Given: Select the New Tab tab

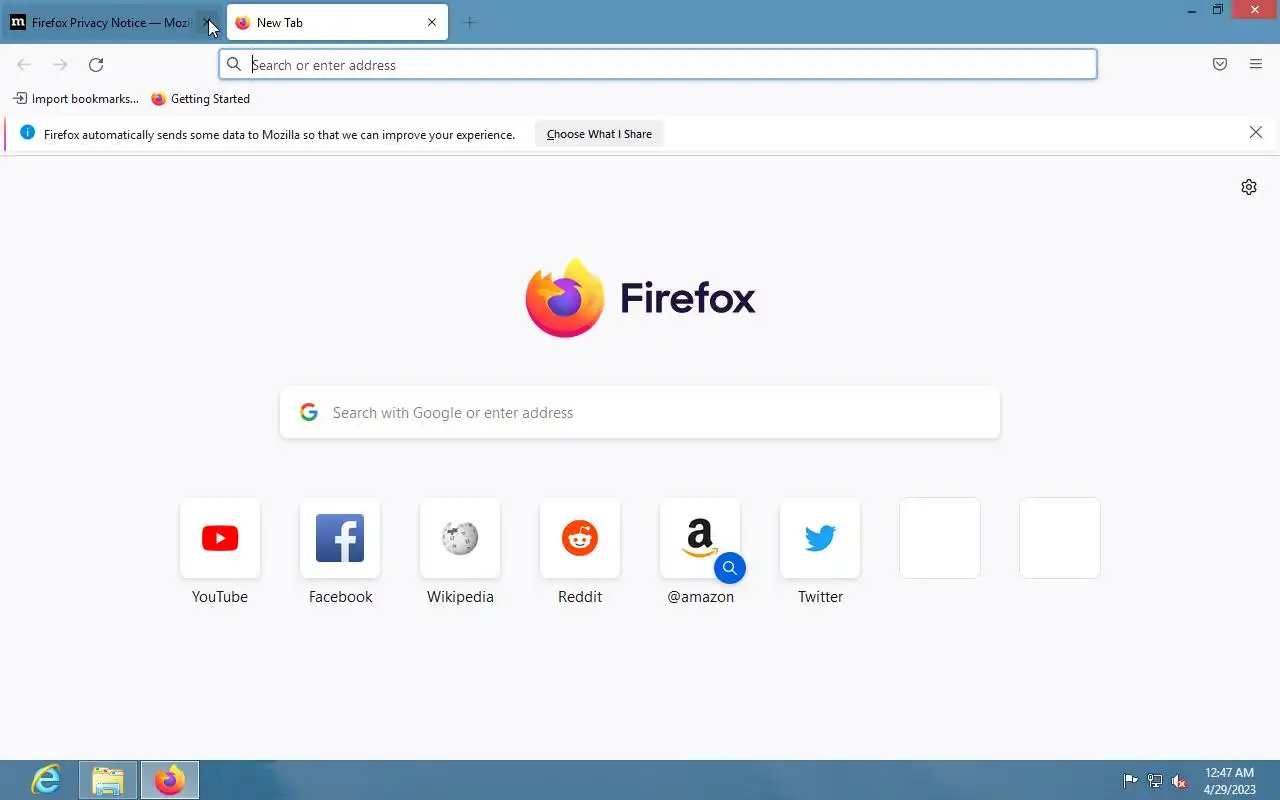Looking at the screenshot, I should pyautogui.click(x=337, y=22).
